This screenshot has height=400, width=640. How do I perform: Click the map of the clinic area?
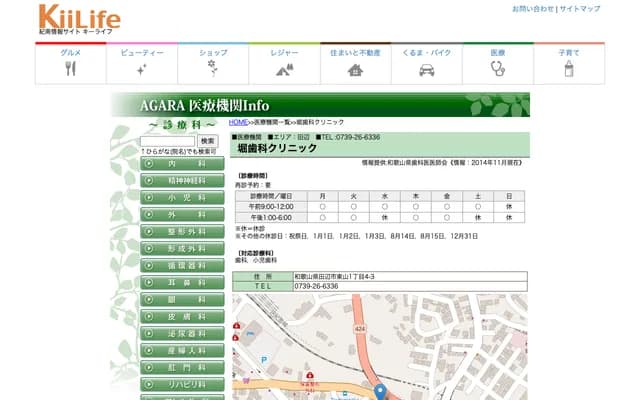click(x=380, y=347)
